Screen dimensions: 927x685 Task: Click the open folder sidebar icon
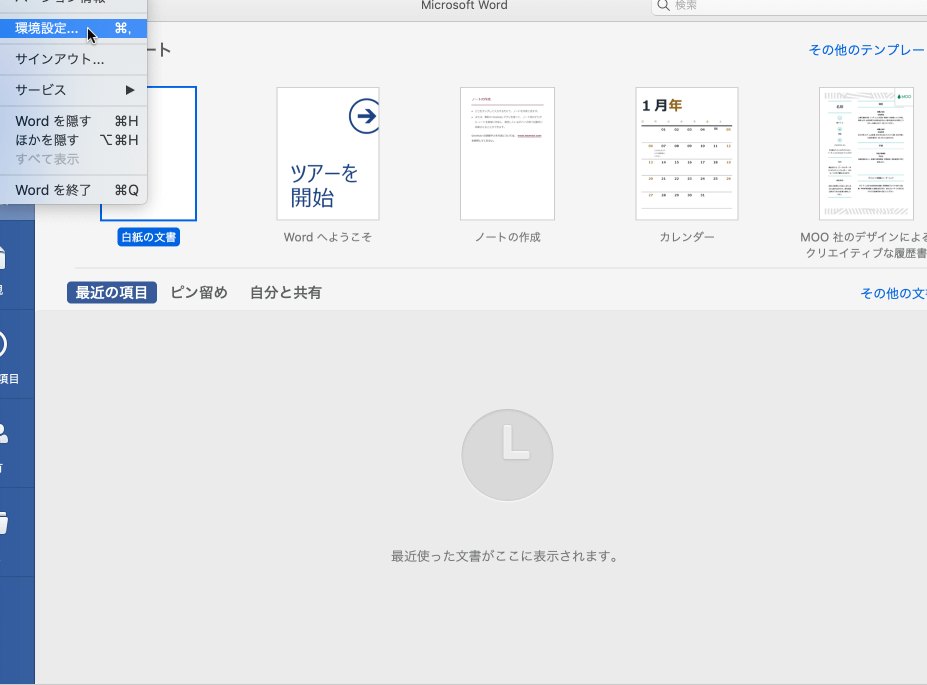click(x=3, y=523)
